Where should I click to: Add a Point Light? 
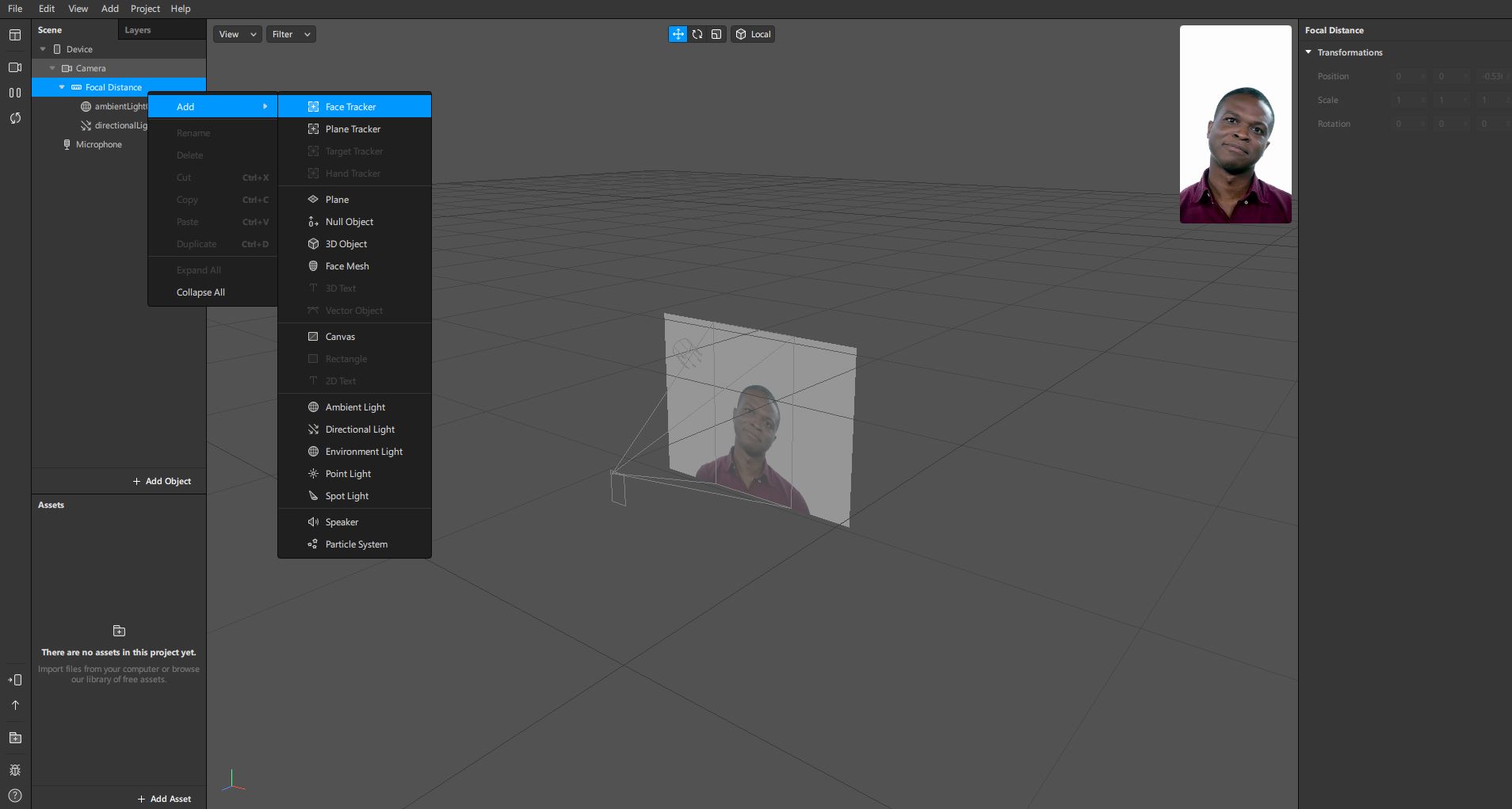tap(354, 474)
